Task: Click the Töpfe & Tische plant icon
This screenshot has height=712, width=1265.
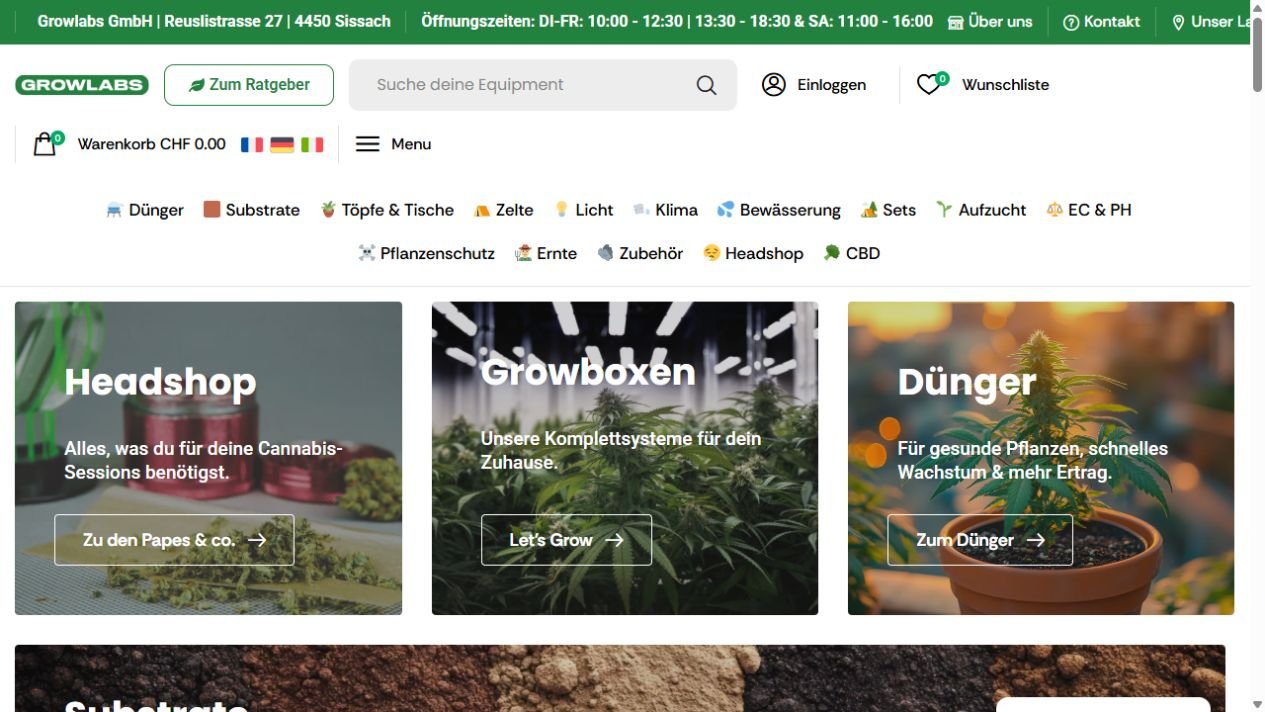Action: (x=328, y=209)
